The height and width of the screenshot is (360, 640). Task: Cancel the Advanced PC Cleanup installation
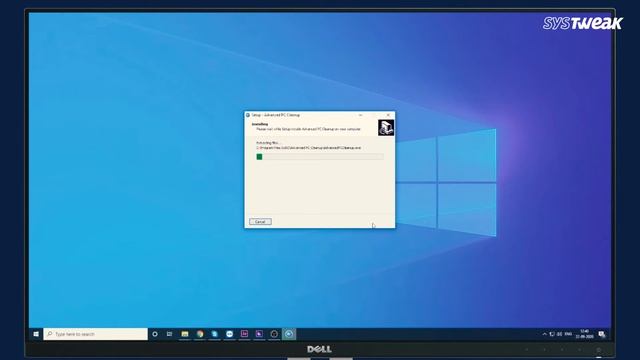tap(260, 222)
